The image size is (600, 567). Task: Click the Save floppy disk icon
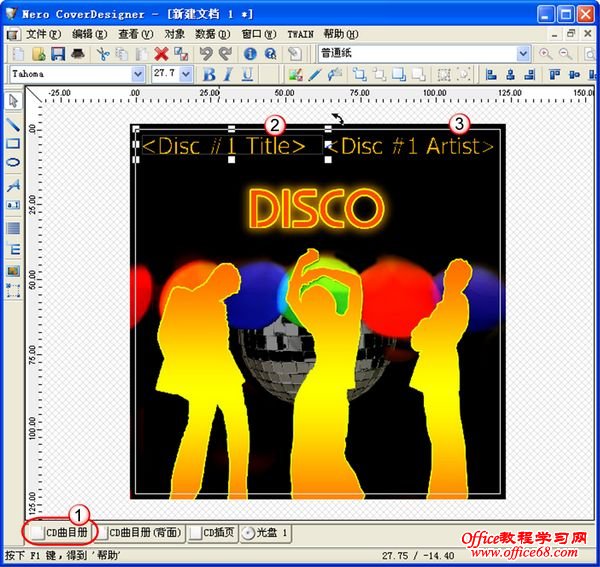[x=57, y=54]
